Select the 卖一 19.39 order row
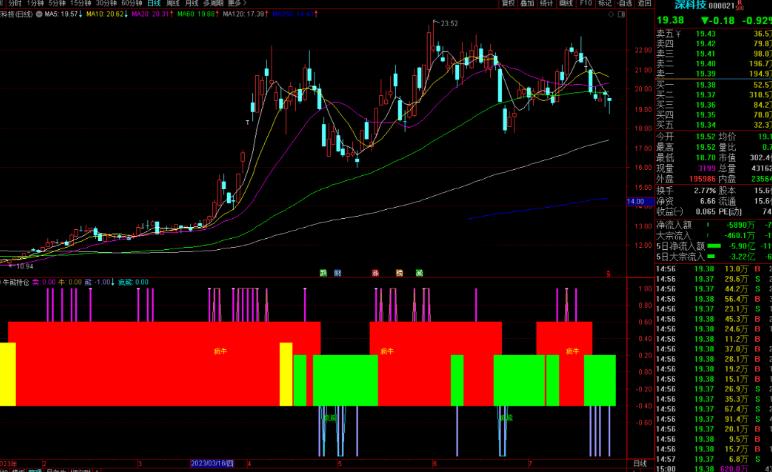Image resolution: width=772 pixels, height=472 pixels. pos(714,73)
